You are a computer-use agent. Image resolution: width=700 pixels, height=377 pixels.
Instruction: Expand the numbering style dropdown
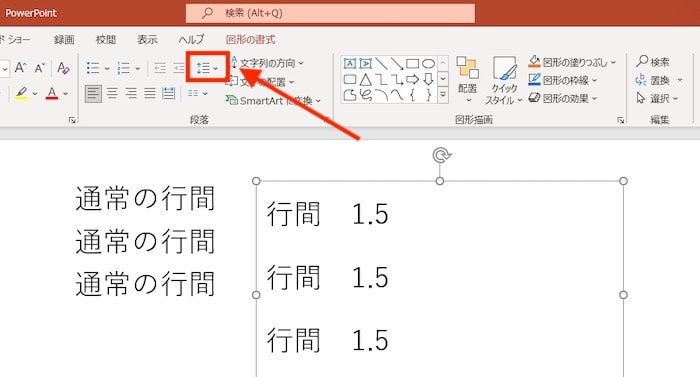tap(138, 69)
